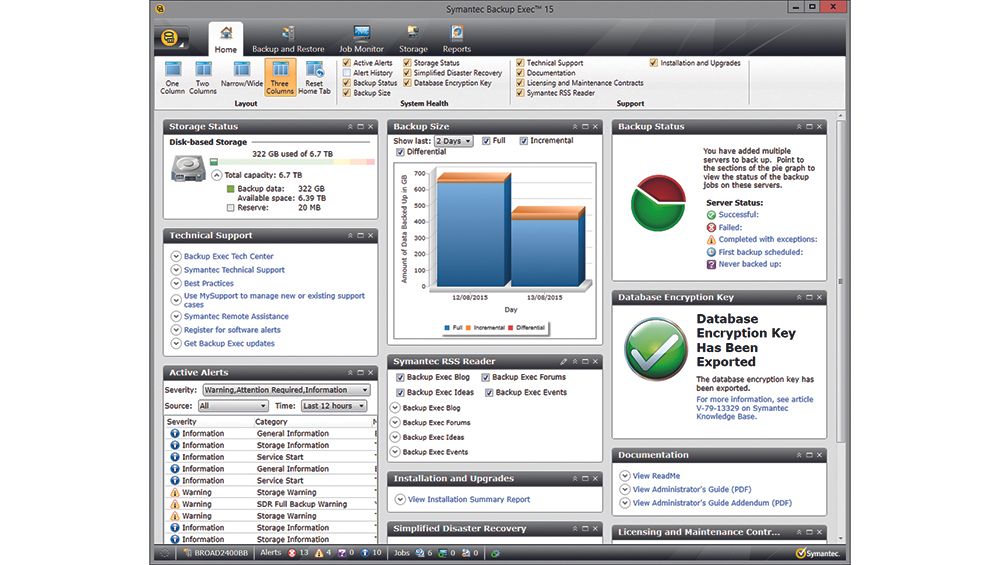The image size is (1000, 565).
Task: Edit Symantec RSS Reader with pencil icon
Action: (x=563, y=362)
